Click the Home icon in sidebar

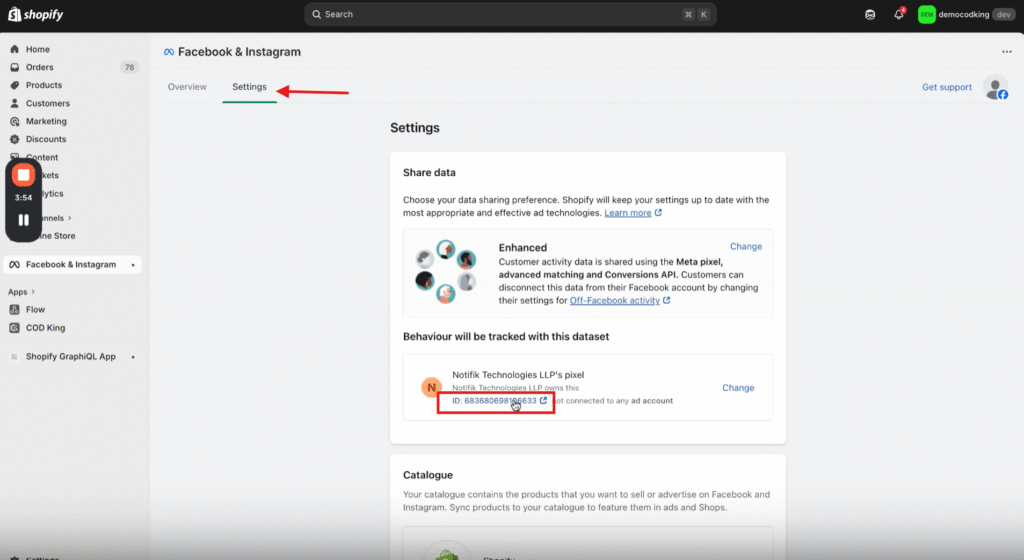(x=15, y=49)
